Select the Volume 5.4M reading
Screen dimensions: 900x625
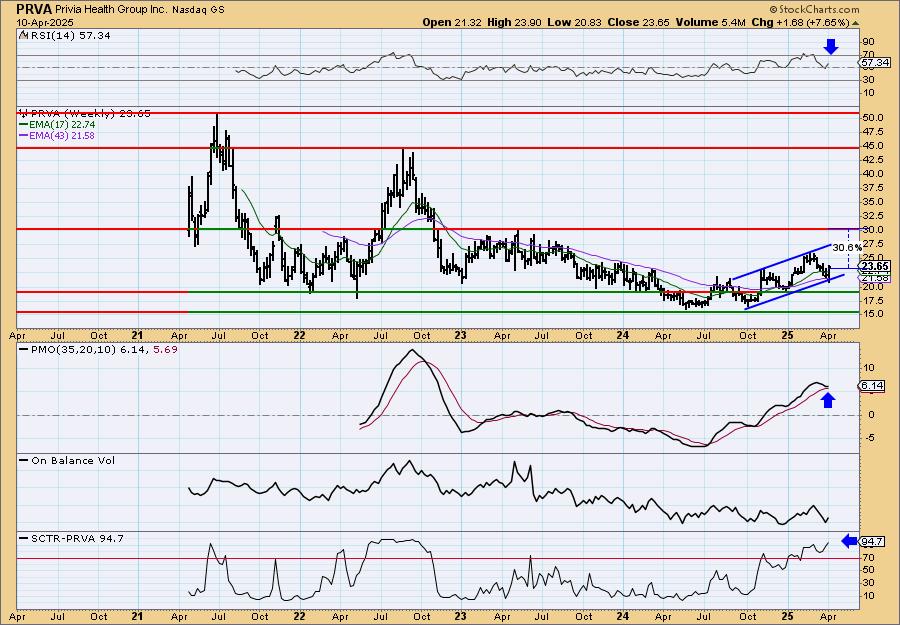pyautogui.click(x=710, y=22)
